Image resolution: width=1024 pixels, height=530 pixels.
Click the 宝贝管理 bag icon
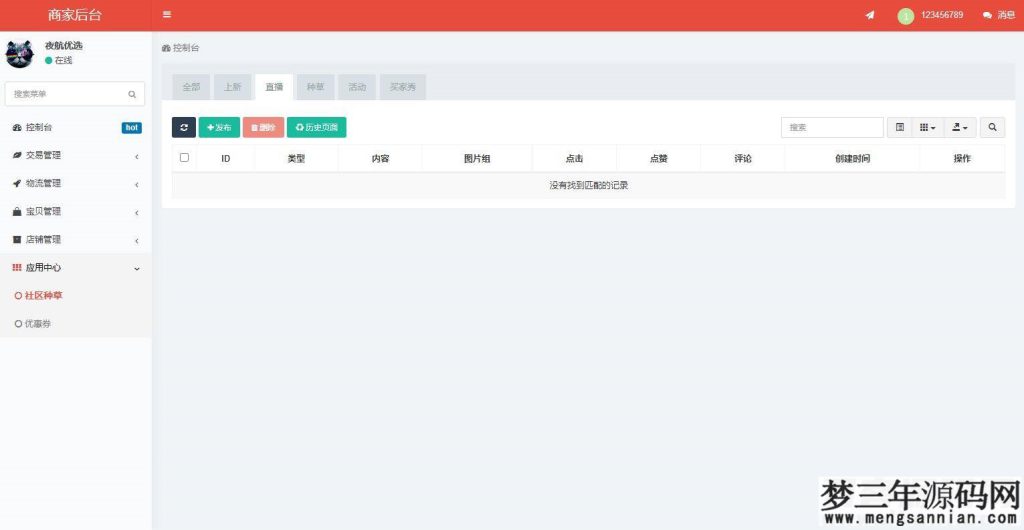tap(17, 211)
